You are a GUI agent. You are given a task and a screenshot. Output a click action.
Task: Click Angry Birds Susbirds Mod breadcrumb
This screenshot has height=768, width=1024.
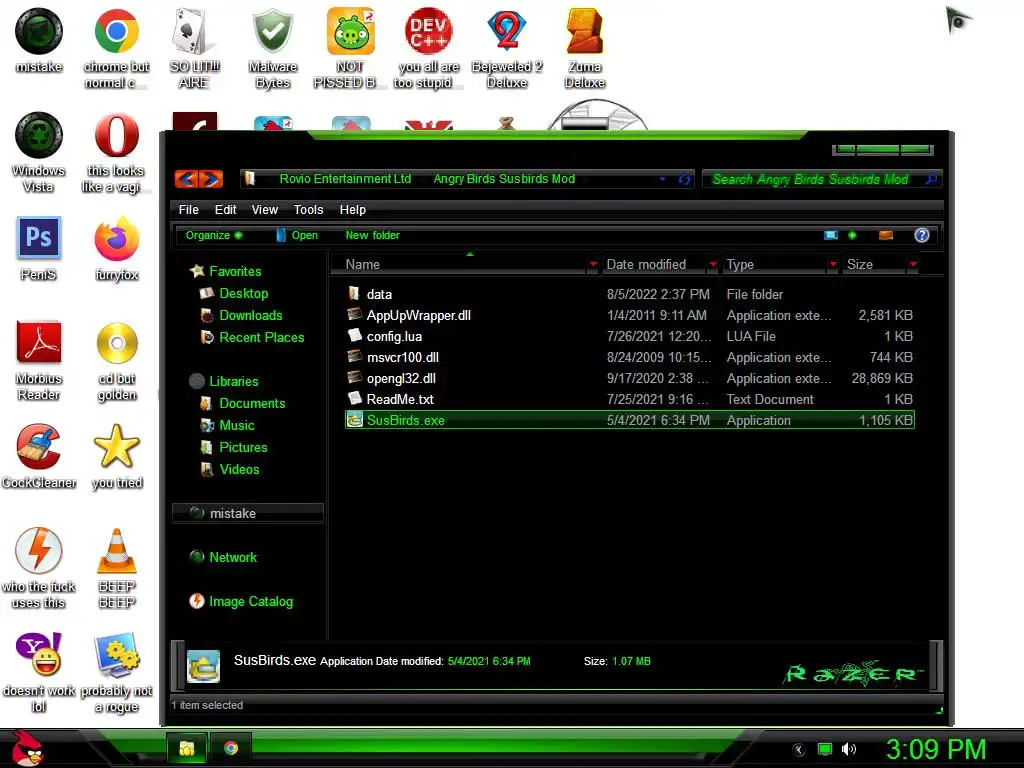tap(504, 179)
